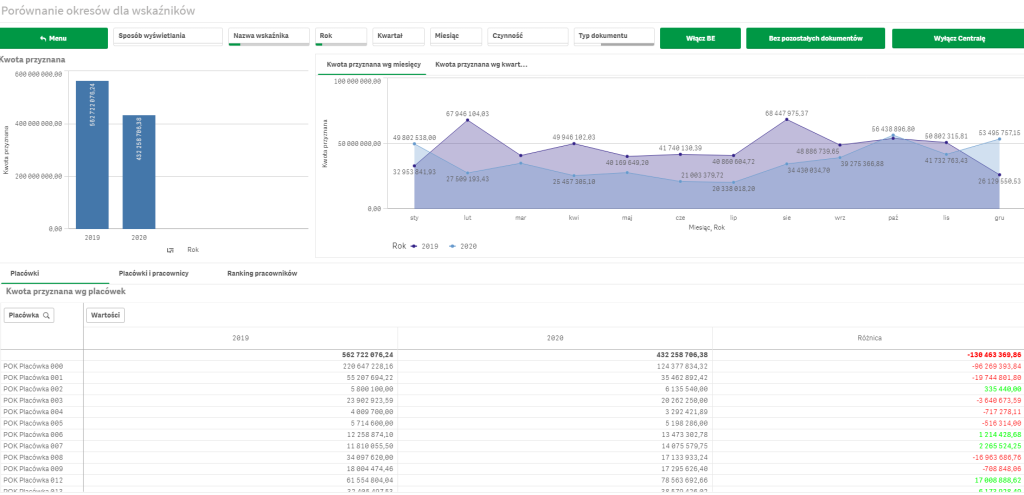Click the Bez pozostałych dokumentów button
Screen dimensions: 1024x495
(816, 39)
